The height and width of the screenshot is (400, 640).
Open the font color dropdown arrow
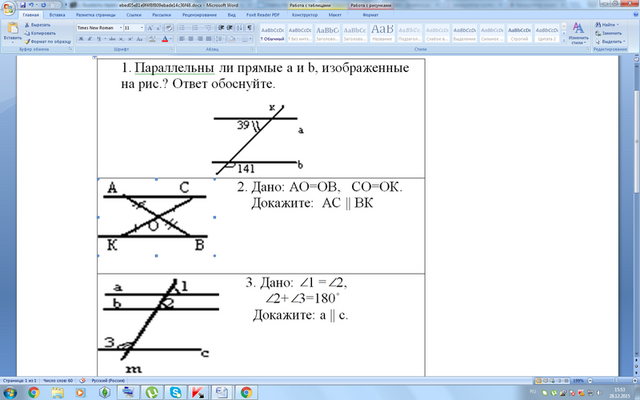(171, 39)
